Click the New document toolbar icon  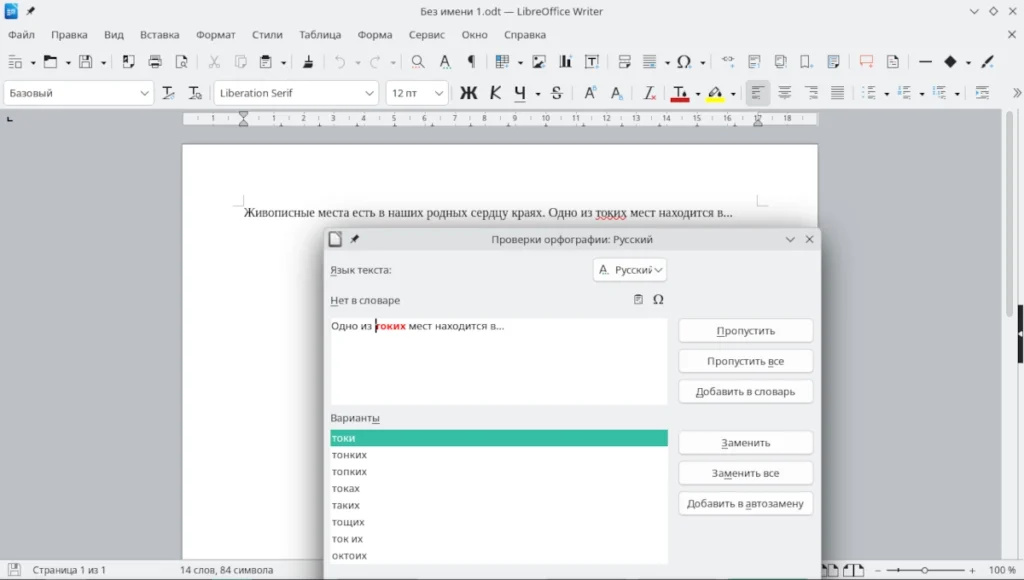point(14,62)
